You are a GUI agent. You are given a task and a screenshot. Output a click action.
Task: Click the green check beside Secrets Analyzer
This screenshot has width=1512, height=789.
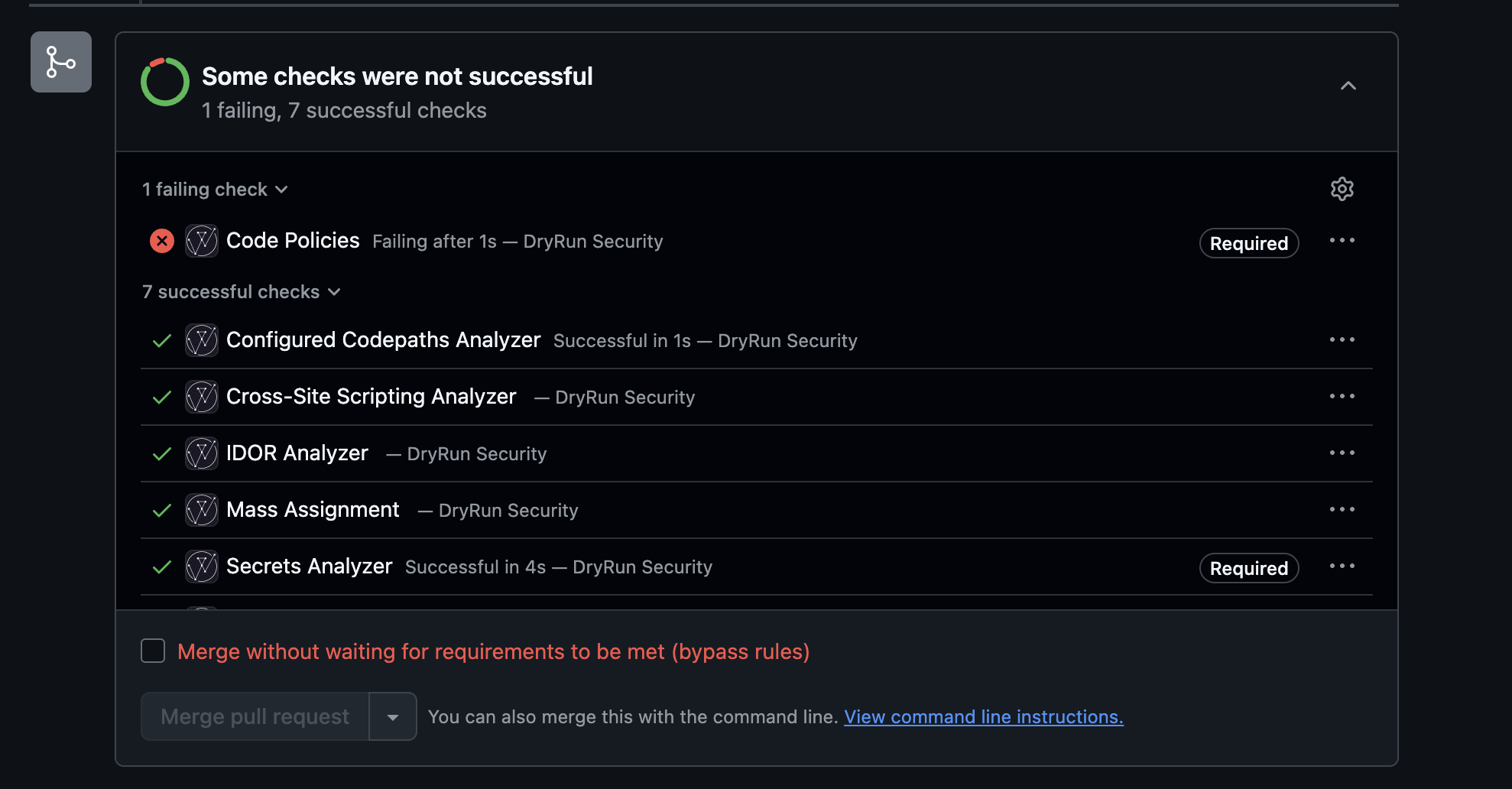tap(161, 567)
